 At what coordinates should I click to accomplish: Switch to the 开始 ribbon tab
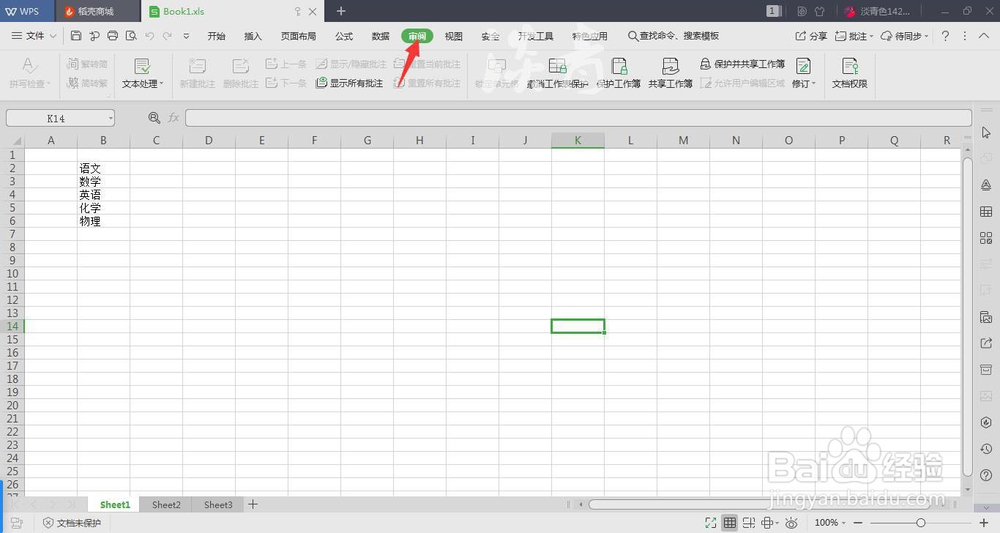point(216,36)
